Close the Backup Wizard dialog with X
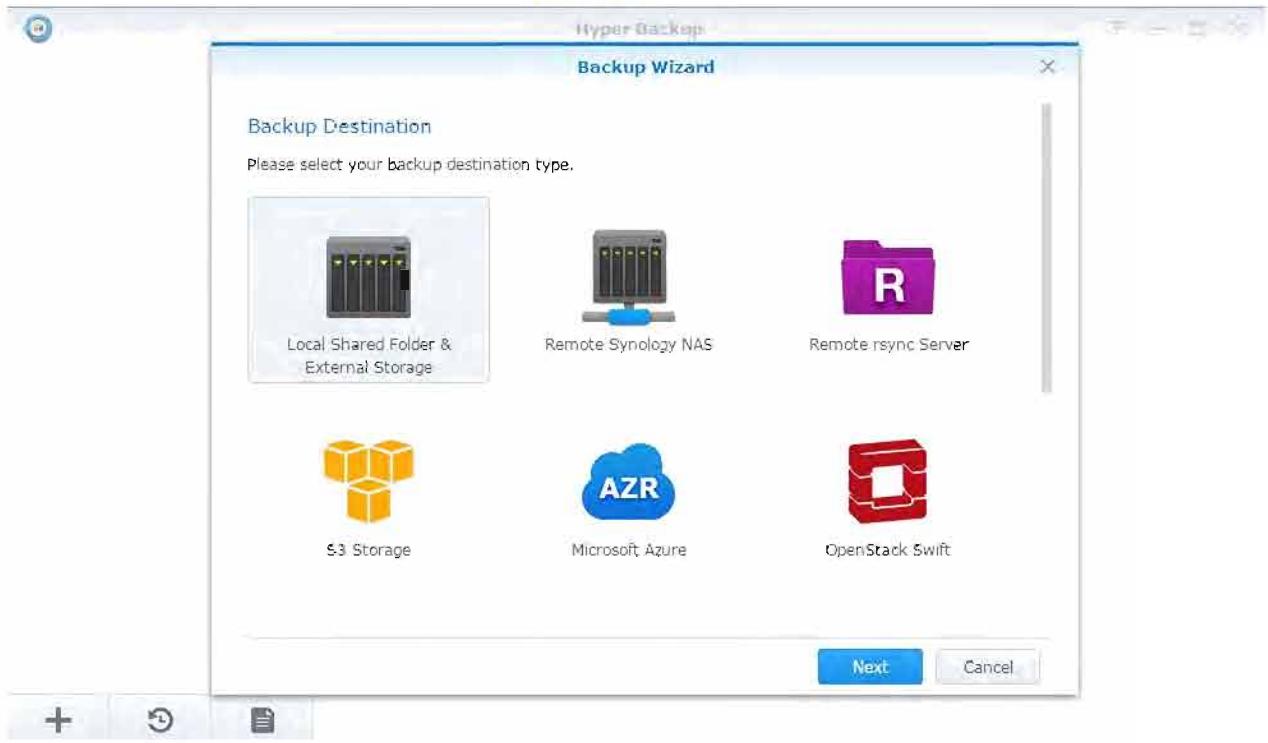1268x743 pixels. (x=1047, y=67)
